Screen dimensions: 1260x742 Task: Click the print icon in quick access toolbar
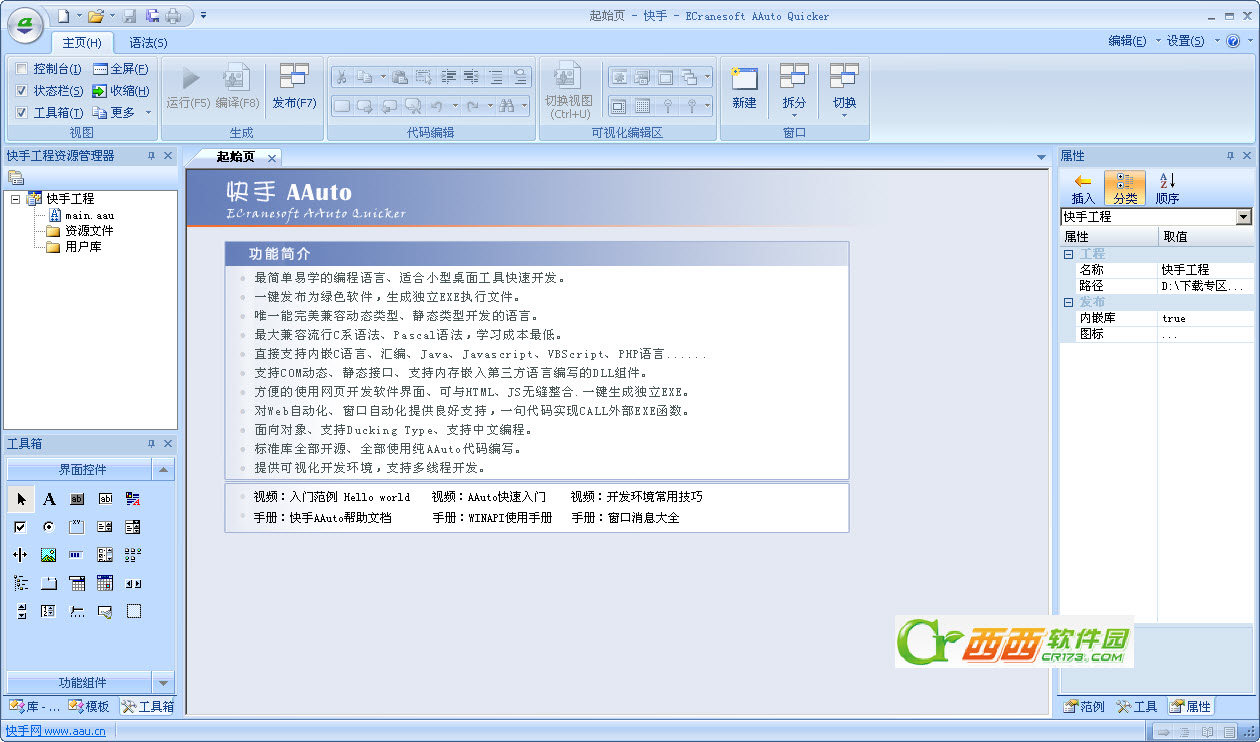pyautogui.click(x=173, y=16)
